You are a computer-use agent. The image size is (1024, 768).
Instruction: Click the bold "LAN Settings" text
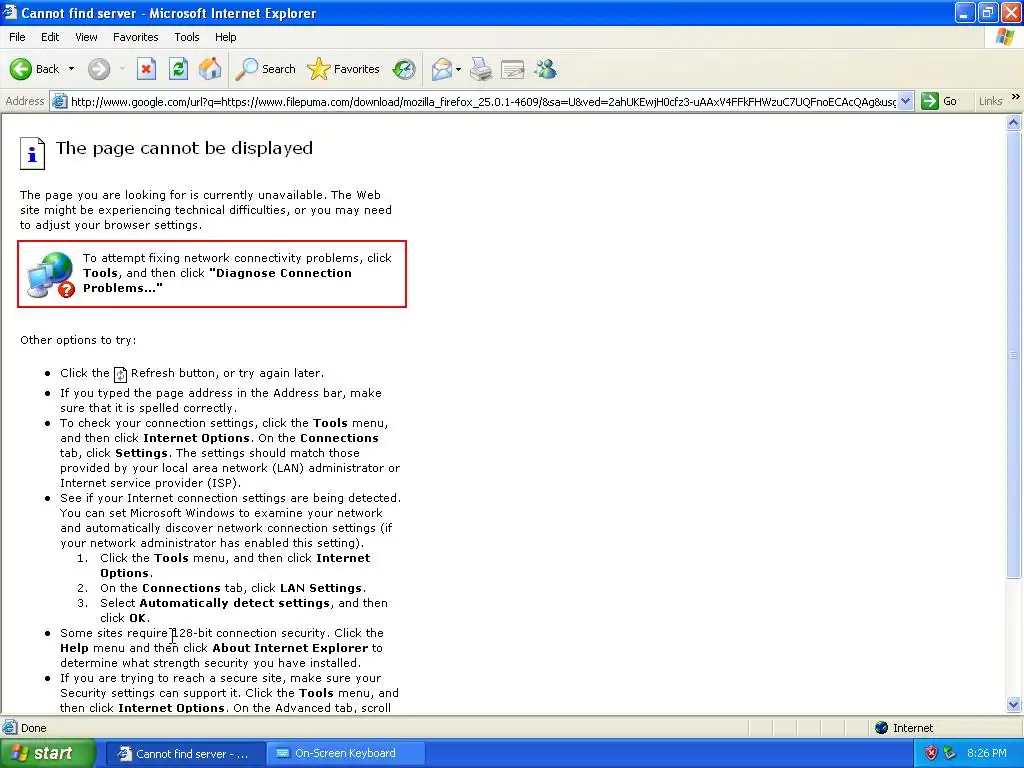click(321, 588)
